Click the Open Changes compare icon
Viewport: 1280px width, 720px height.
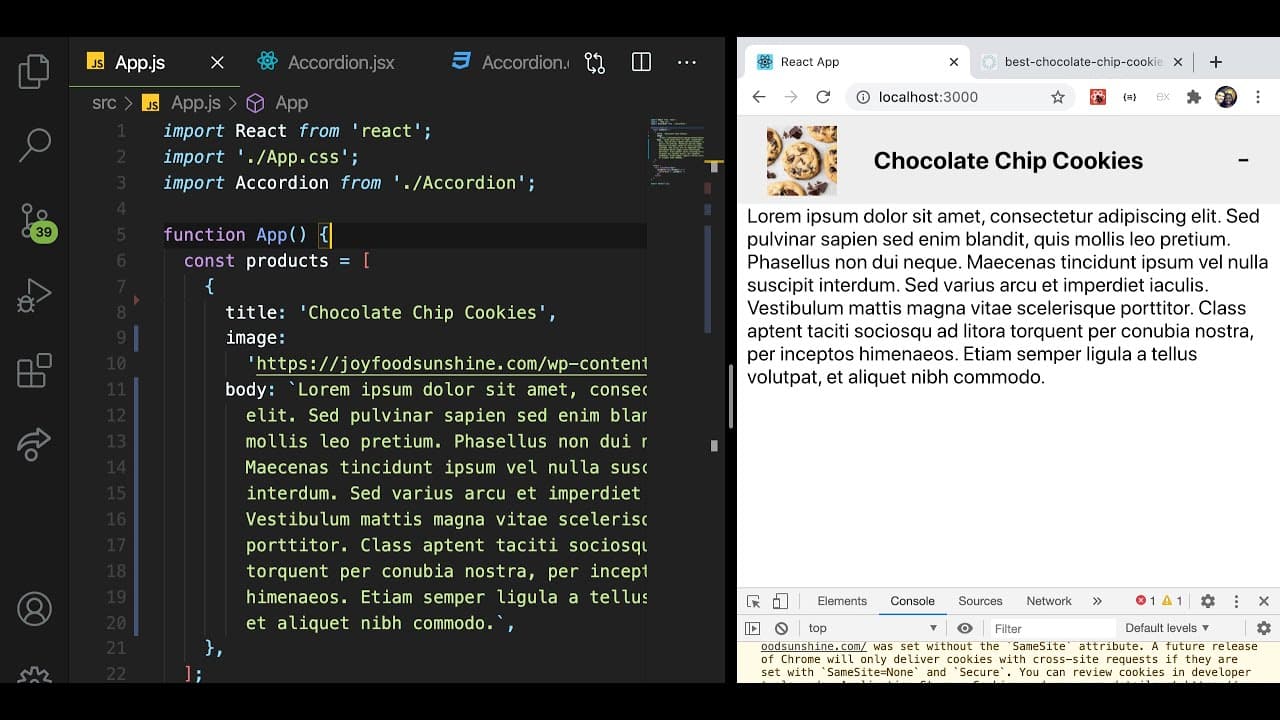(x=594, y=62)
